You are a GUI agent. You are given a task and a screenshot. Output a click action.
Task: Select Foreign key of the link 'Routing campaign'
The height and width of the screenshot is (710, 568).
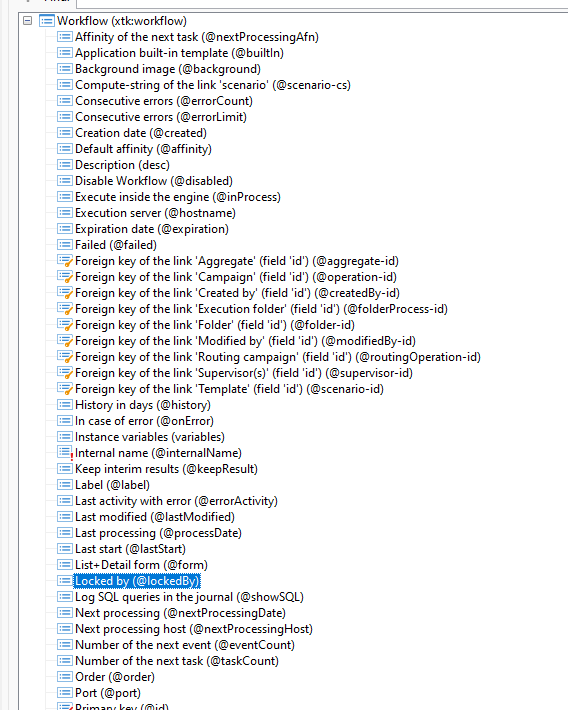pos(278,357)
